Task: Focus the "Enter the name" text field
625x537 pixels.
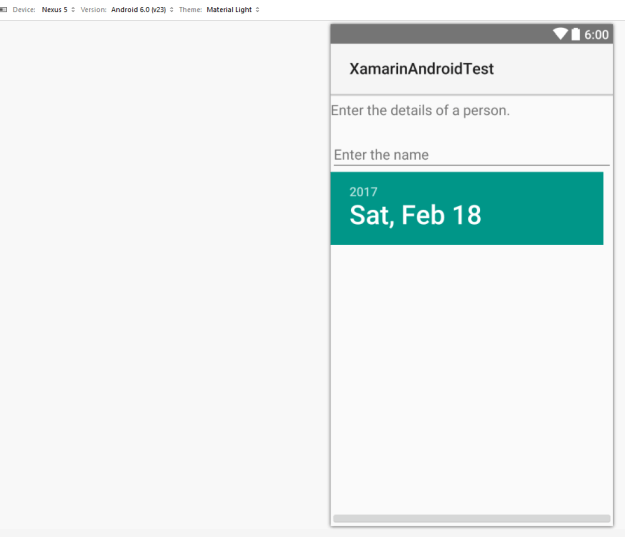Action: coord(470,155)
